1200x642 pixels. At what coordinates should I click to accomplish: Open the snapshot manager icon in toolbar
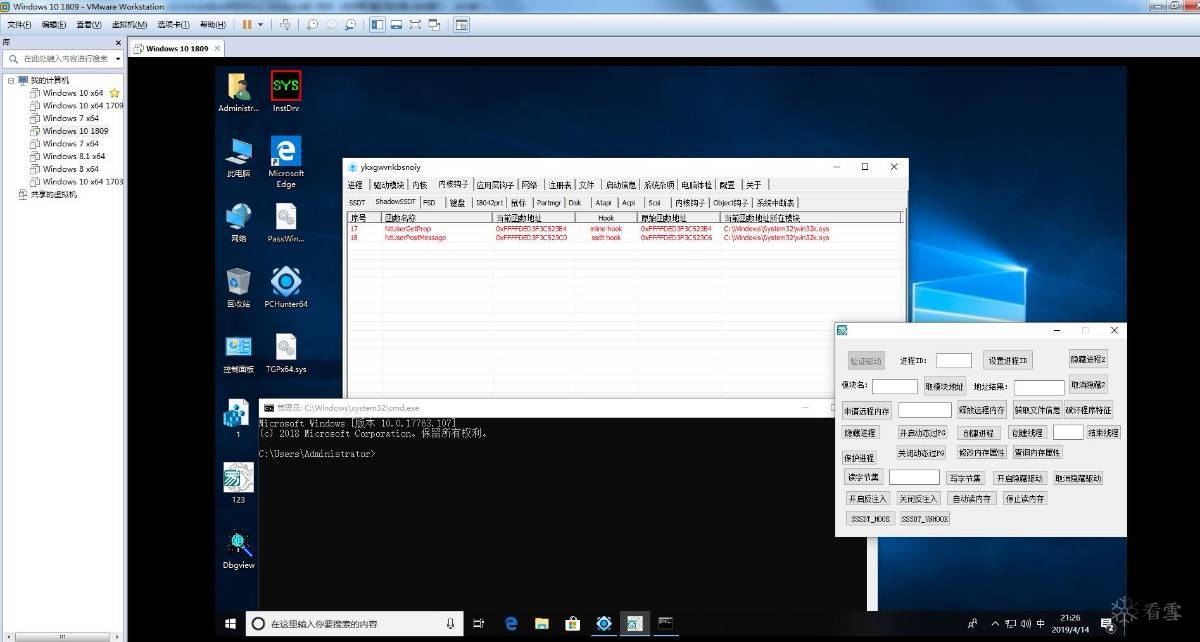click(349, 24)
